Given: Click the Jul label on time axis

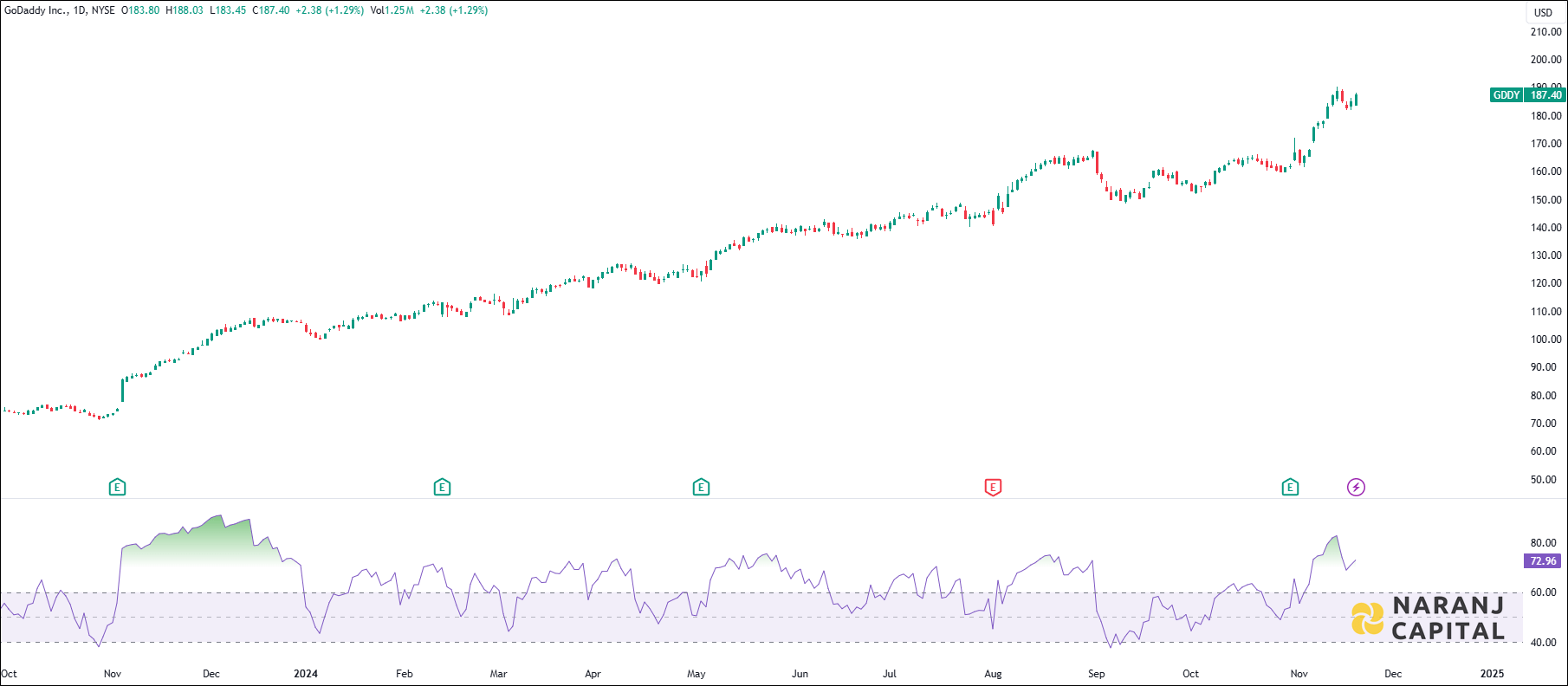Looking at the screenshot, I should pyautogui.click(x=890, y=674).
